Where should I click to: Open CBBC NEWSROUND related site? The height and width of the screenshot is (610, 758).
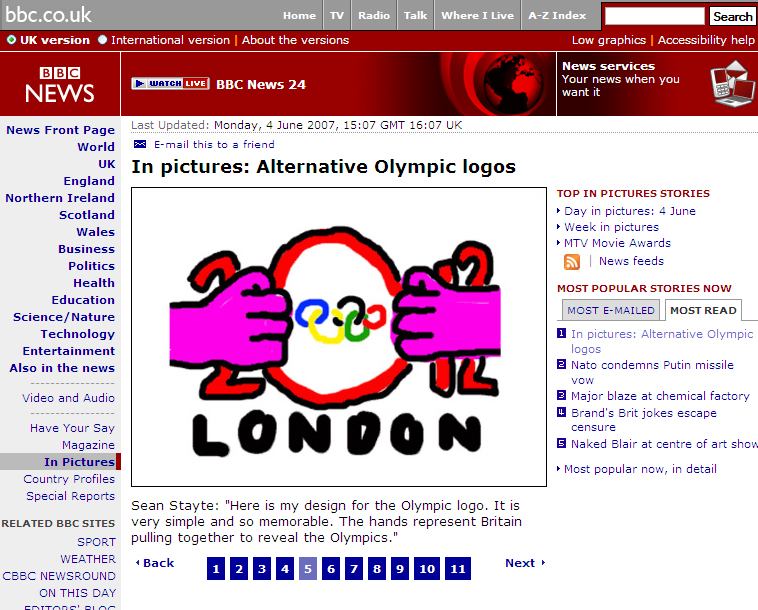pyautogui.click(x=59, y=576)
